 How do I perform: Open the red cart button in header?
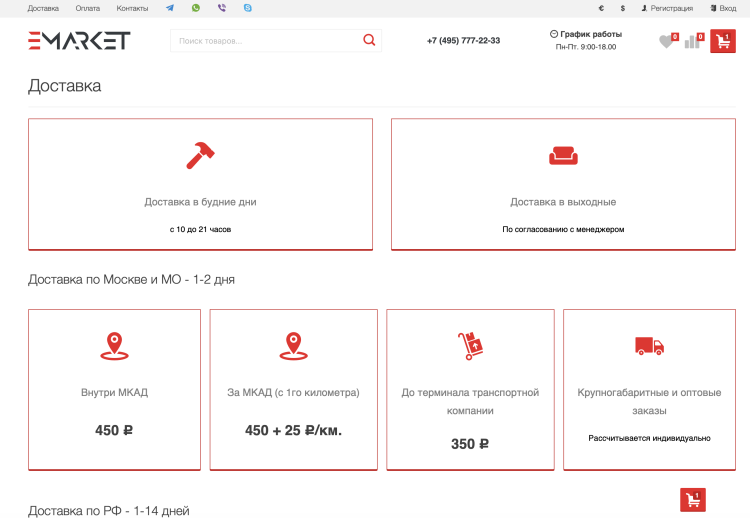pos(723,41)
